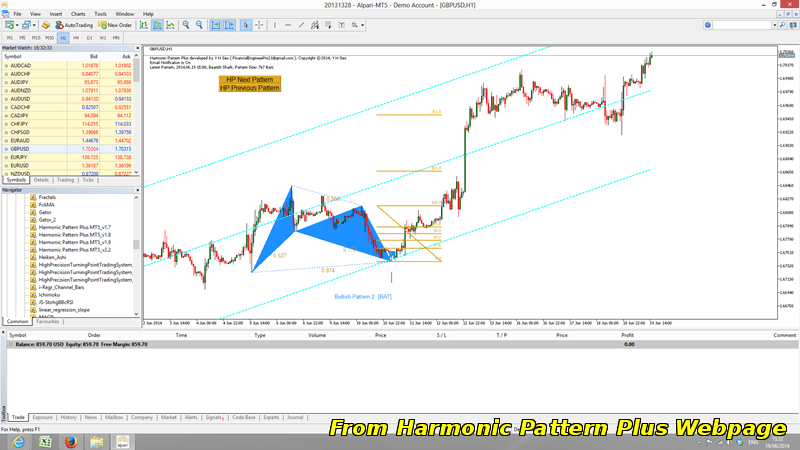Toggle the chart auto scroll icon
This screenshot has height=450, width=800.
coord(216,25)
